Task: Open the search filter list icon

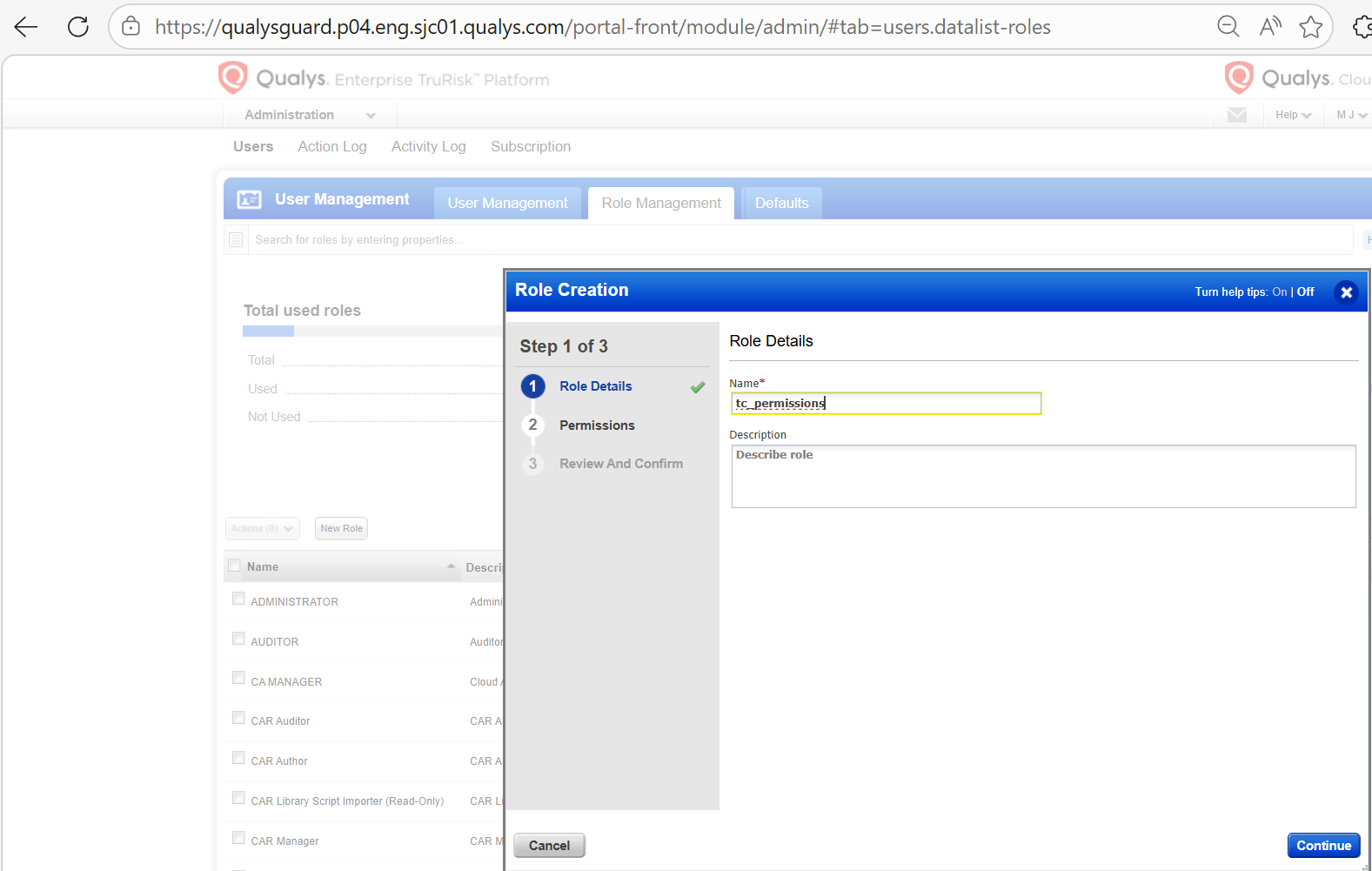Action: point(236,239)
